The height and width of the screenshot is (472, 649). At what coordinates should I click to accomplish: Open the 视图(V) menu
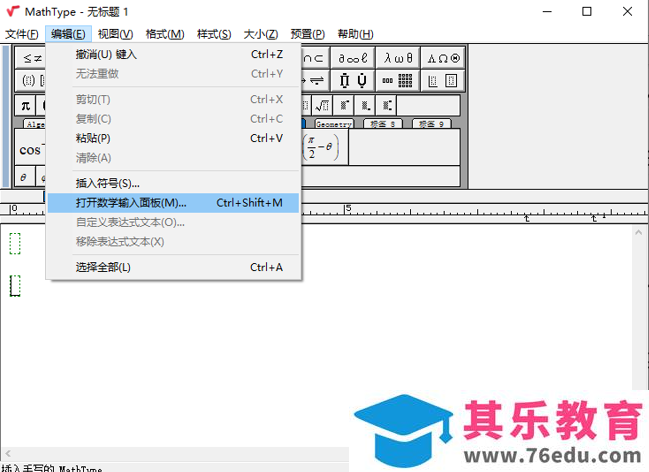click(x=115, y=34)
